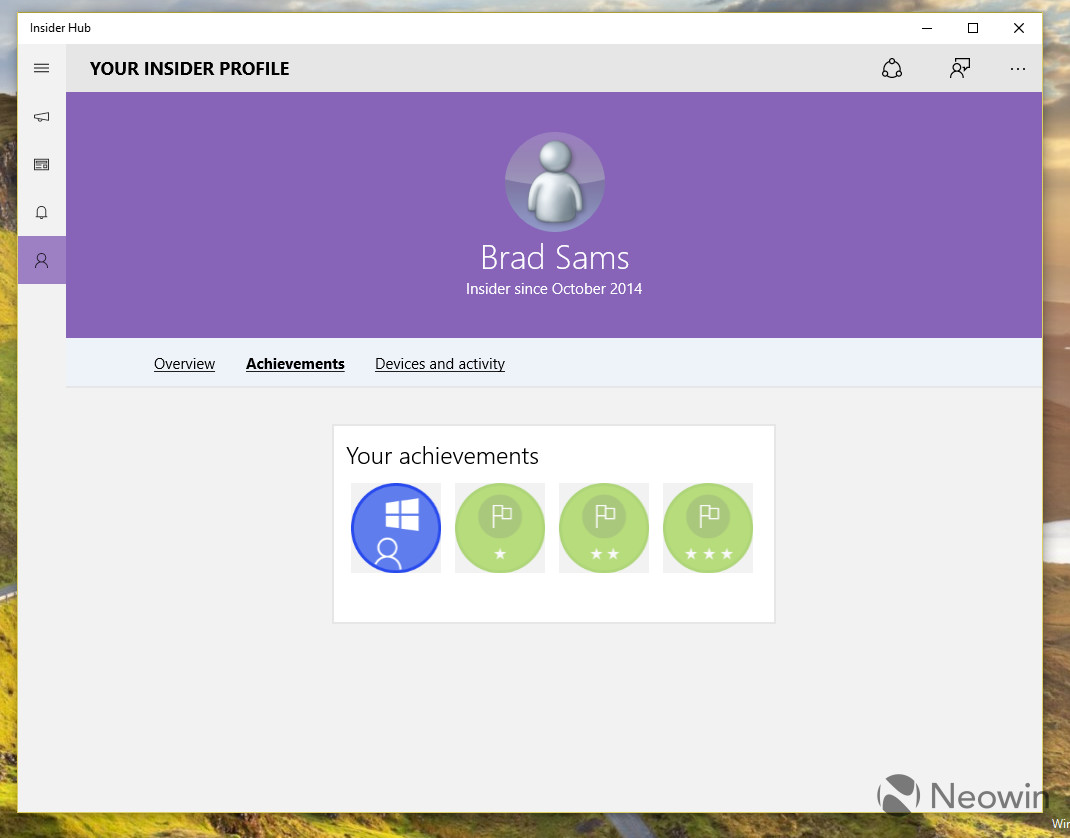
Task: Open the alerts bell icon
Action: coord(42,212)
